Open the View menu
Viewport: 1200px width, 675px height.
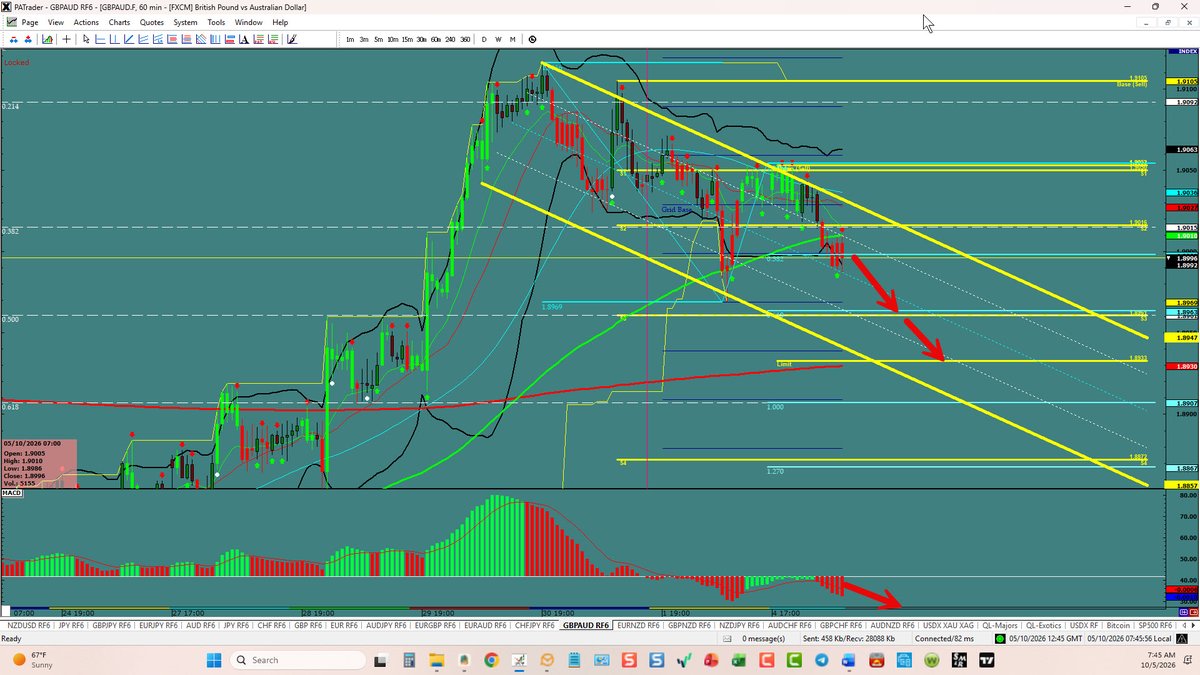56,22
